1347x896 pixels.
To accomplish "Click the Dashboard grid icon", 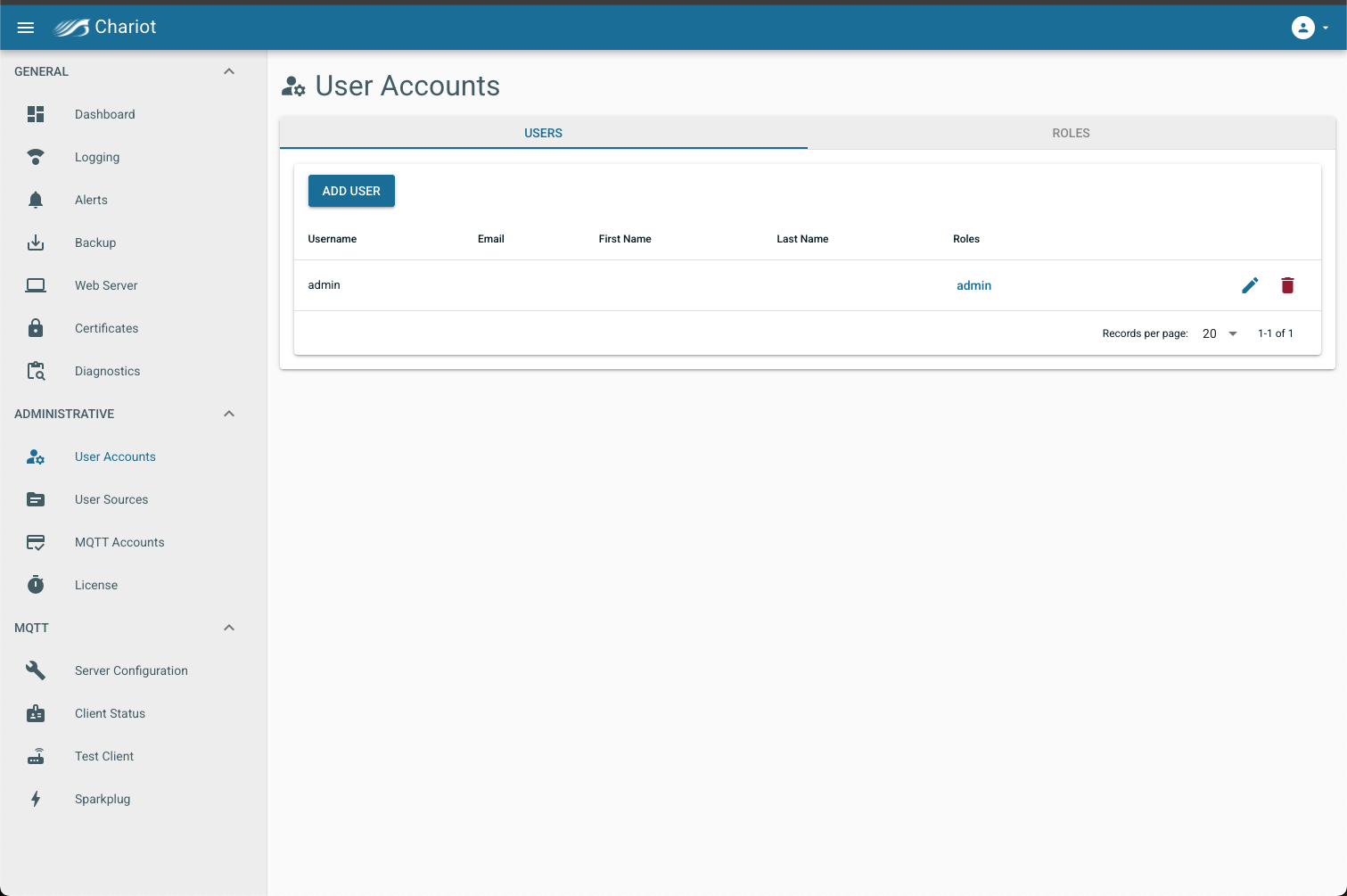I will (36, 114).
